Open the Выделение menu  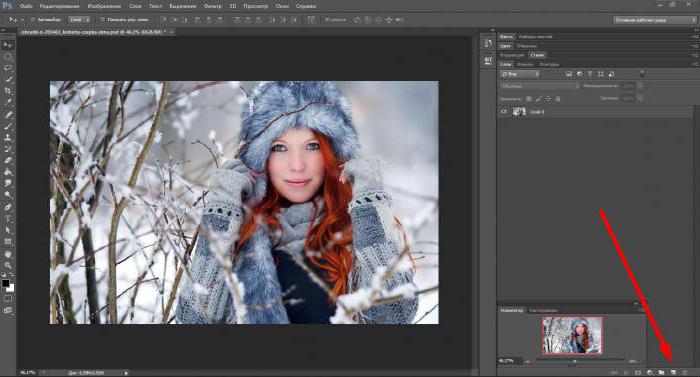[x=183, y=6]
